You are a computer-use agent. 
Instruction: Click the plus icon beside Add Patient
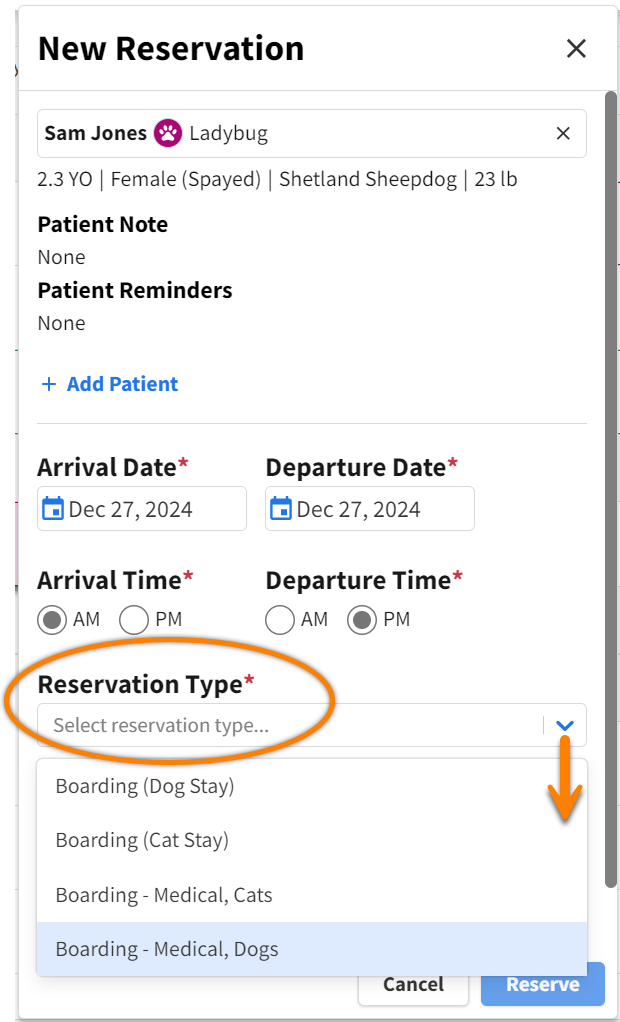tap(48, 383)
